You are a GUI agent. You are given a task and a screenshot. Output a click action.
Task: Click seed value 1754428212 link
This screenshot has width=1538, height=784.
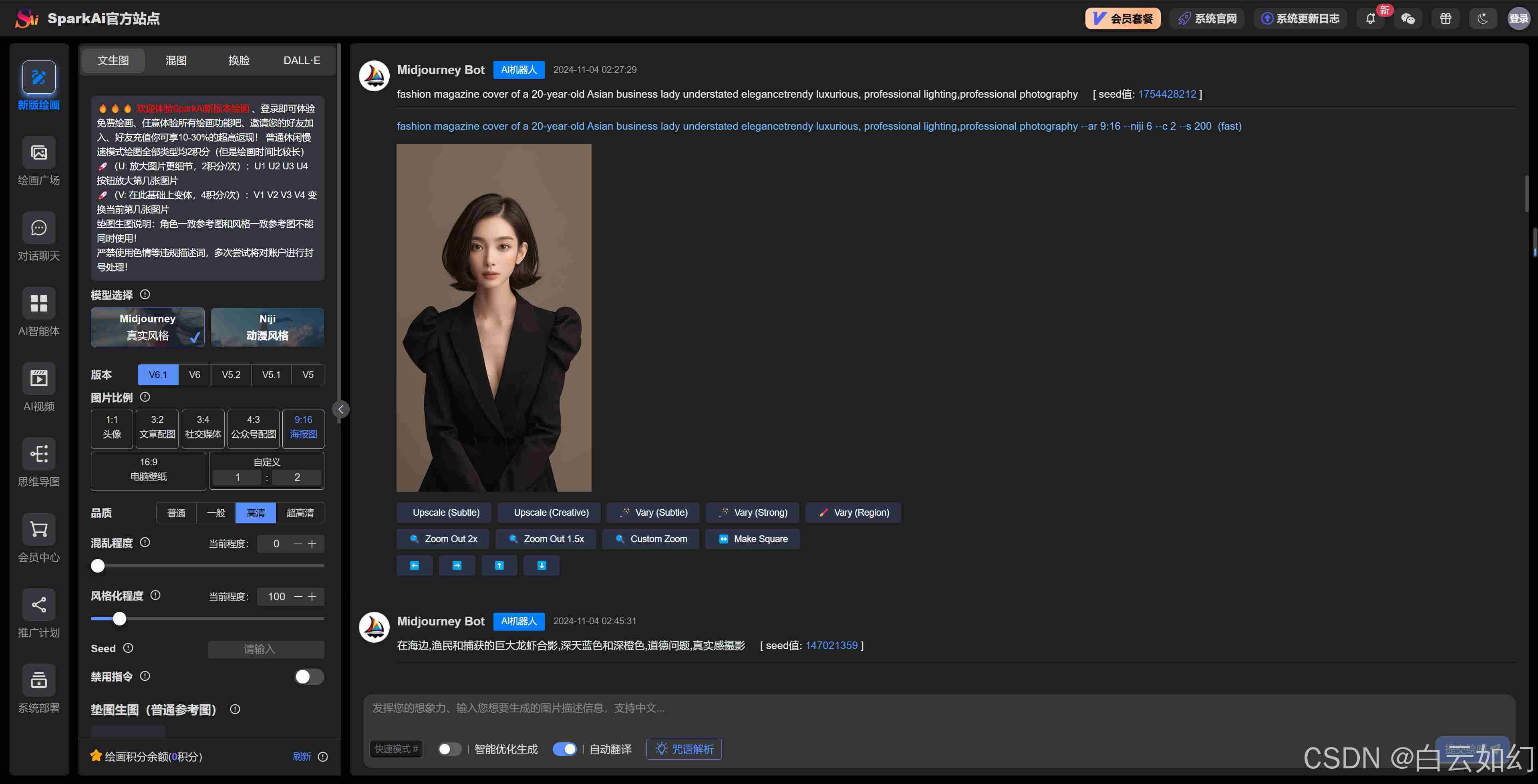[x=1167, y=94]
